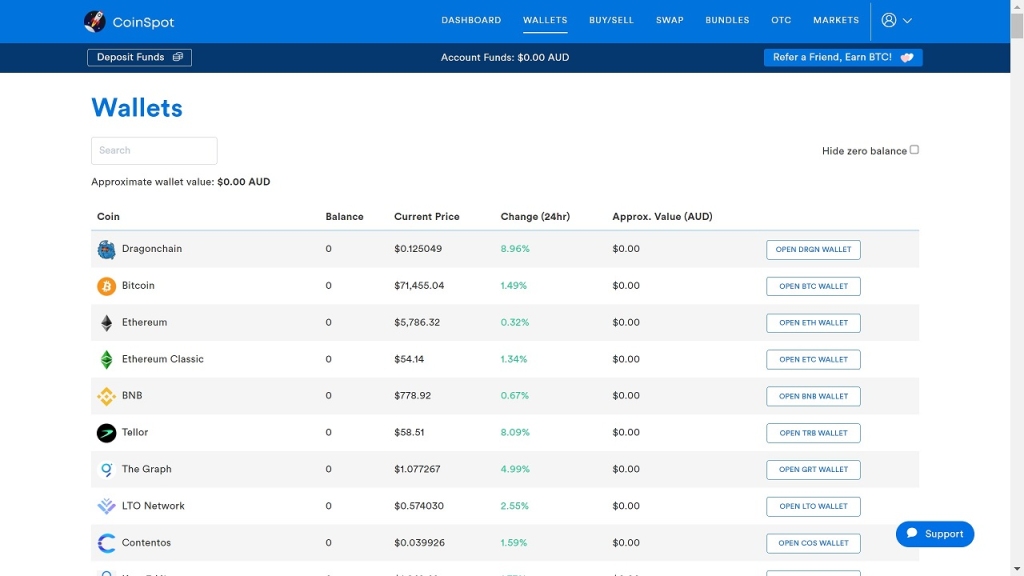
Task: Open the BNB wallet
Action: (x=813, y=396)
